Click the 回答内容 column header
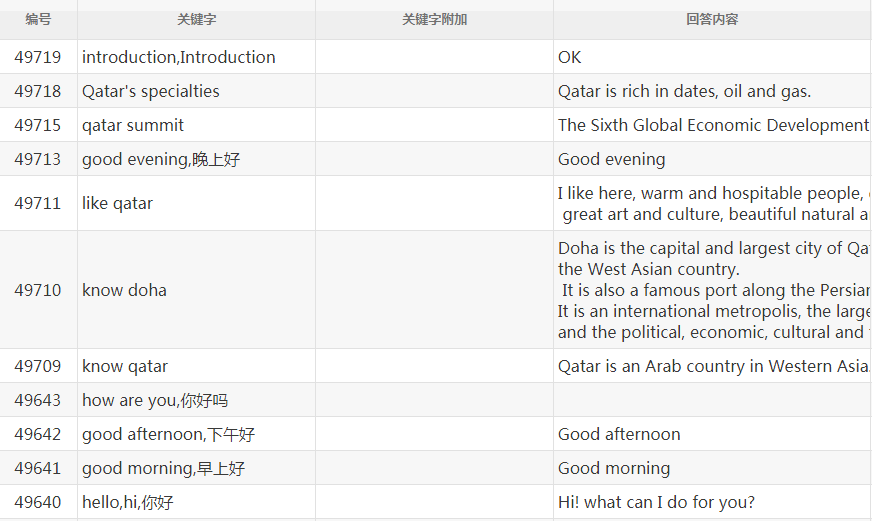This screenshot has width=872, height=521. 712,19
